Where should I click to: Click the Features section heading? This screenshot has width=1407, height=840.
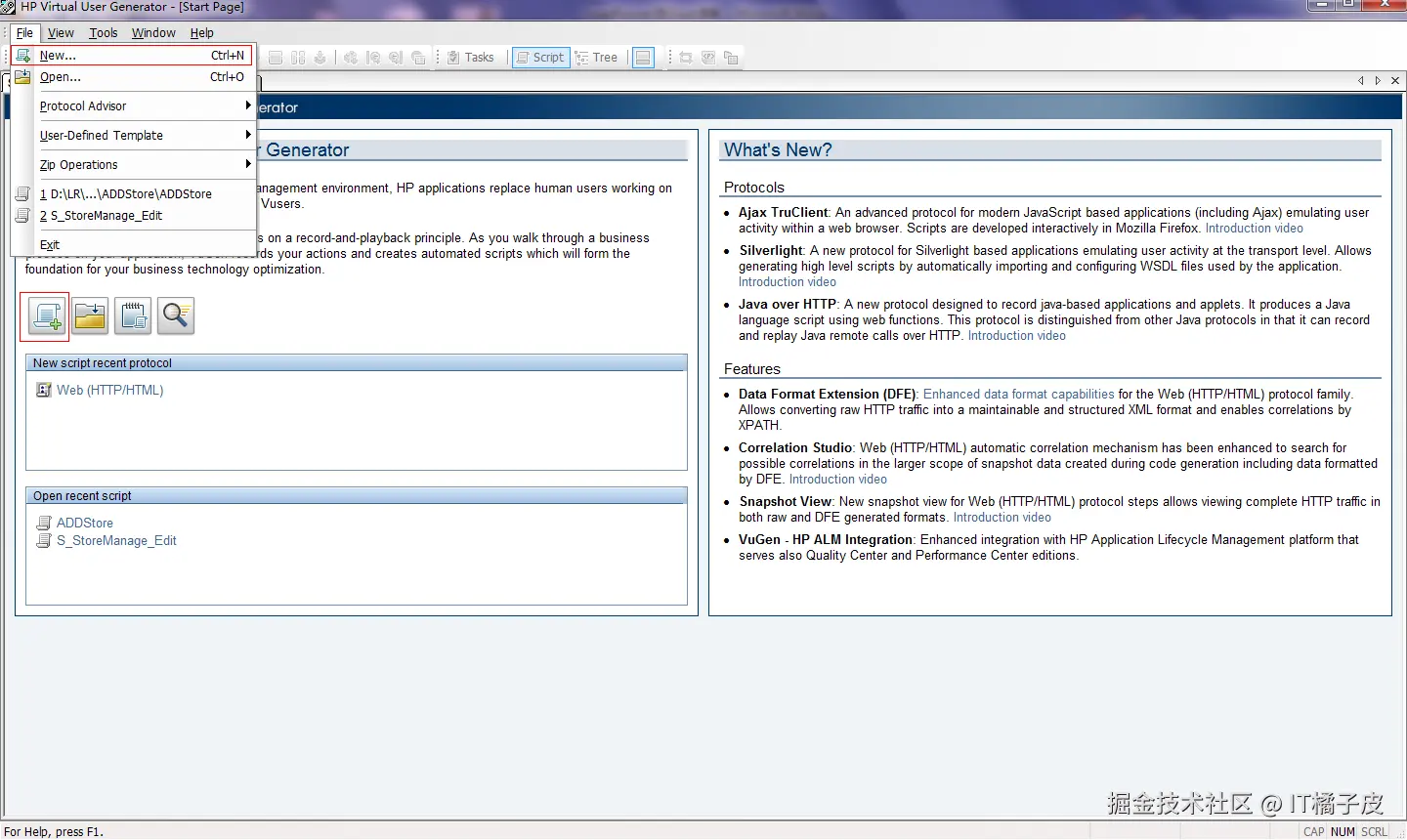click(751, 369)
